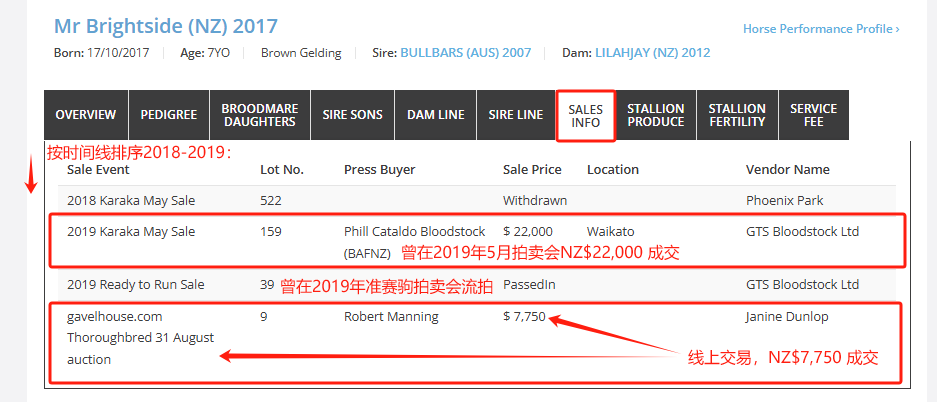Click the Mr Brightside (NZ) 2017 heading
Screen dimensions: 937x402
(166, 26)
